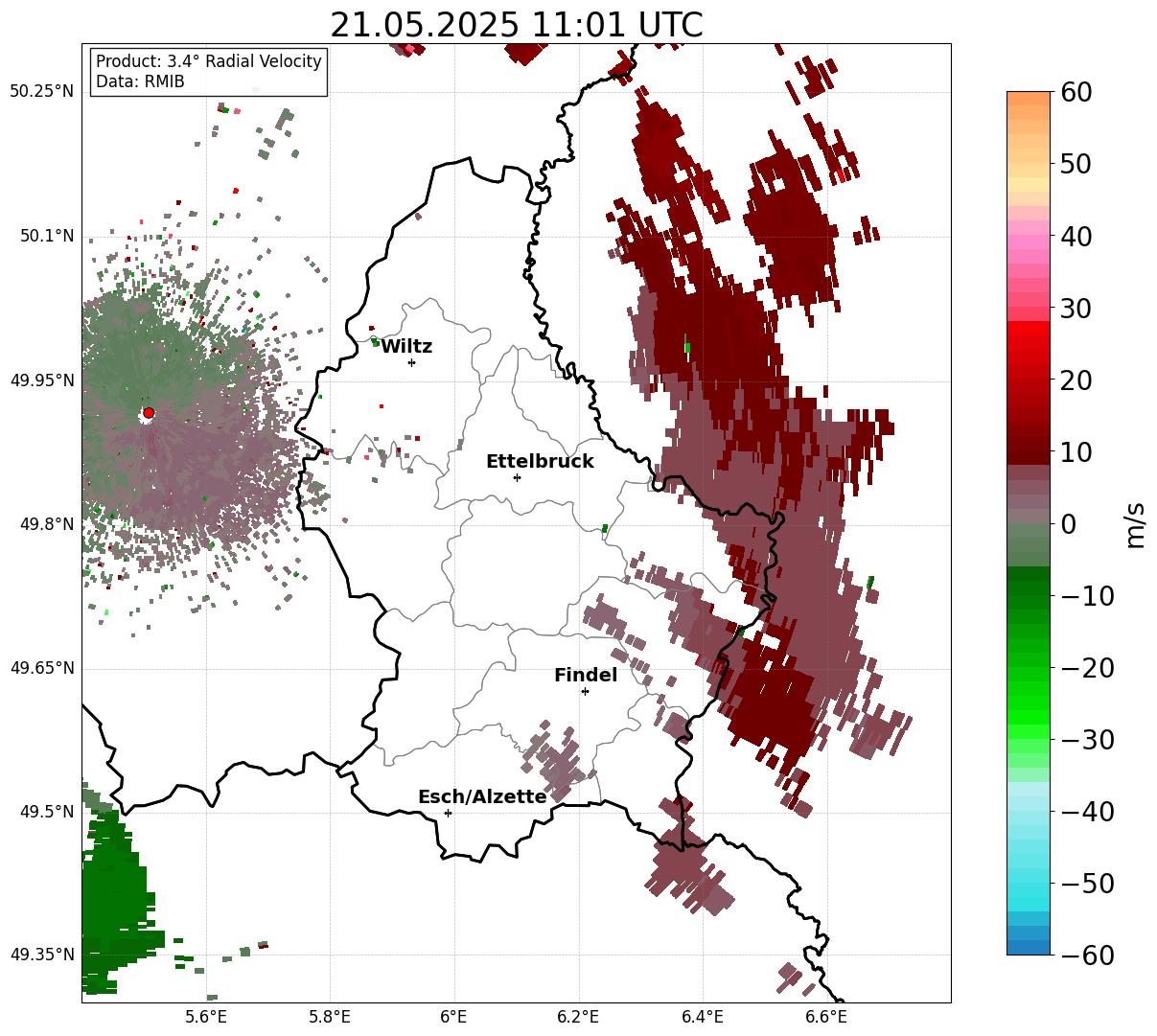Screen dimensions: 1157x1036
Task: Click the Wiltz city label
Action: tap(406, 347)
